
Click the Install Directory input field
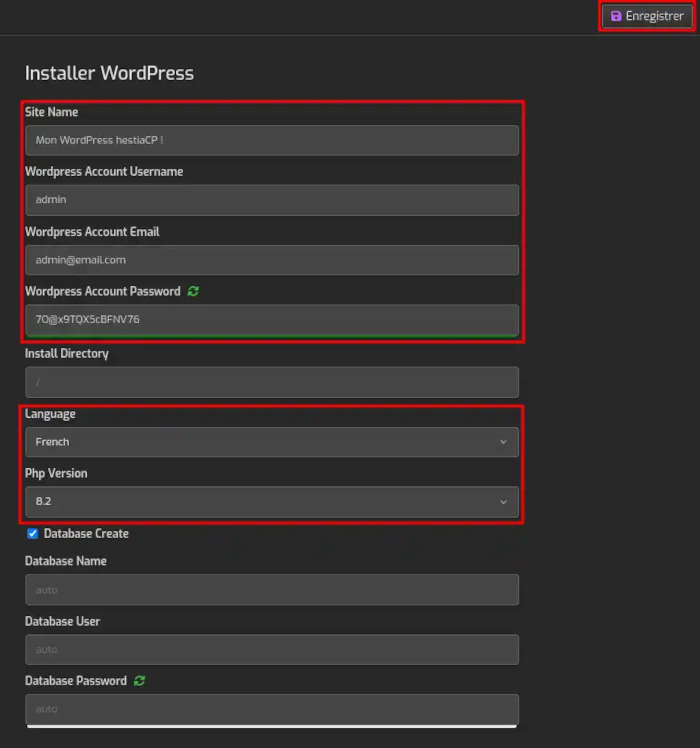(x=271, y=382)
